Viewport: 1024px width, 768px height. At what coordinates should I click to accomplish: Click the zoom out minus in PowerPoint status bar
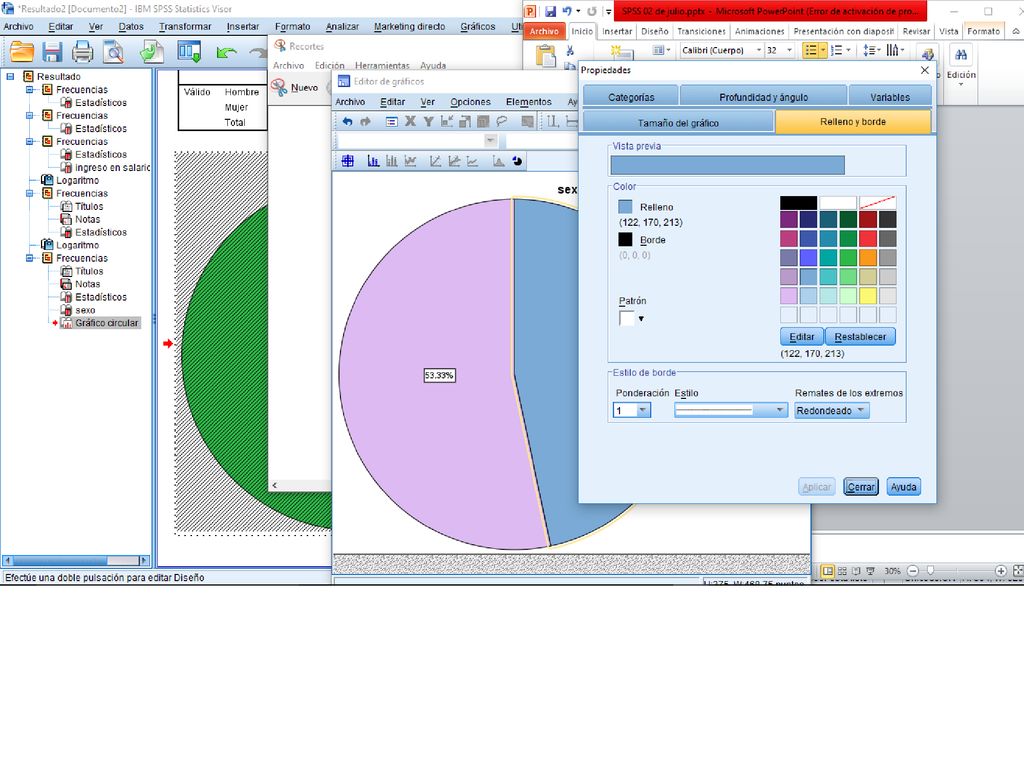point(913,571)
